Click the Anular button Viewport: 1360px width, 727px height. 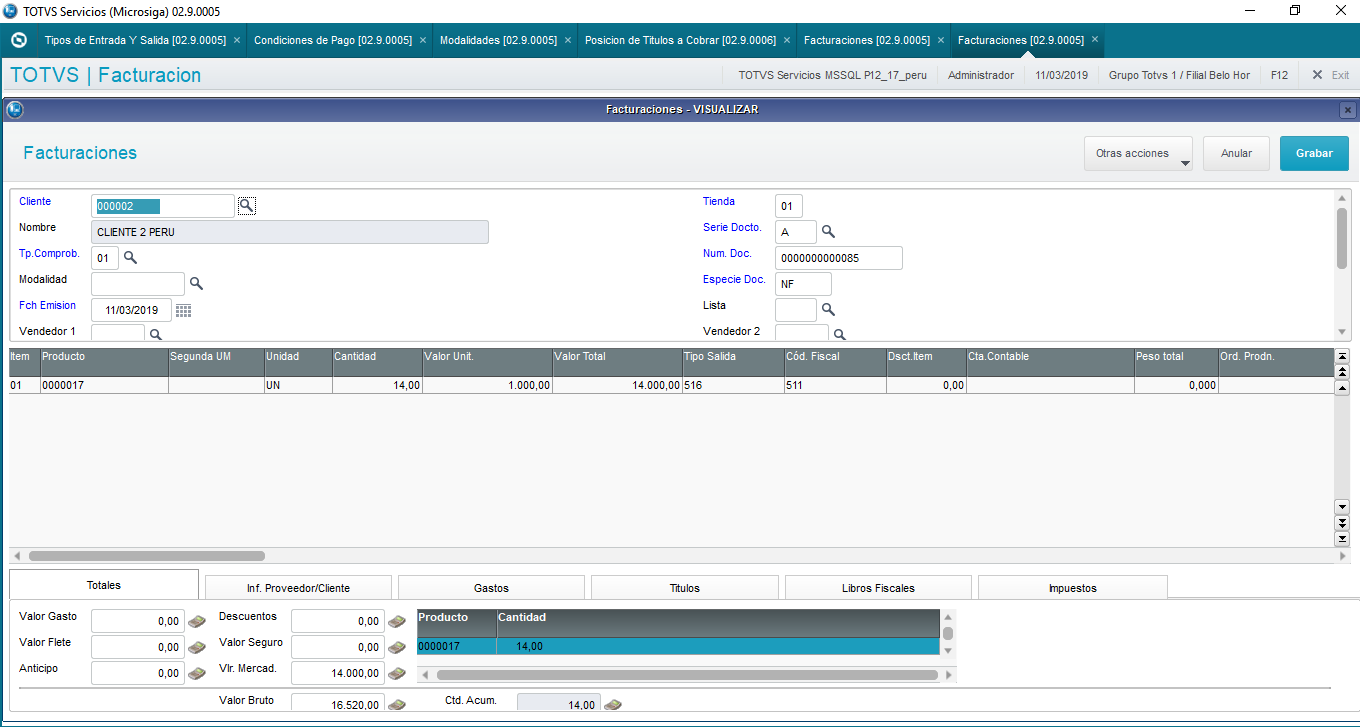(1236, 154)
